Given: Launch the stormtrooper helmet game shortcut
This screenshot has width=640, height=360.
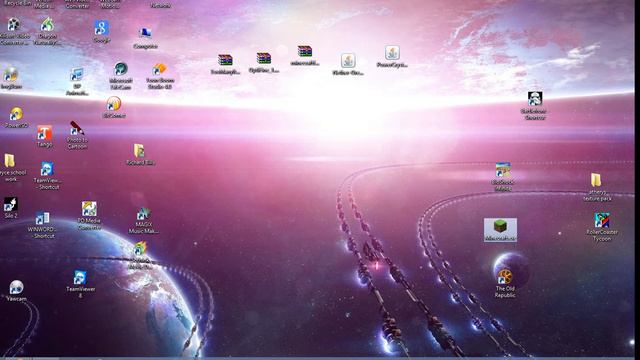Looking at the screenshot, I should [535, 99].
